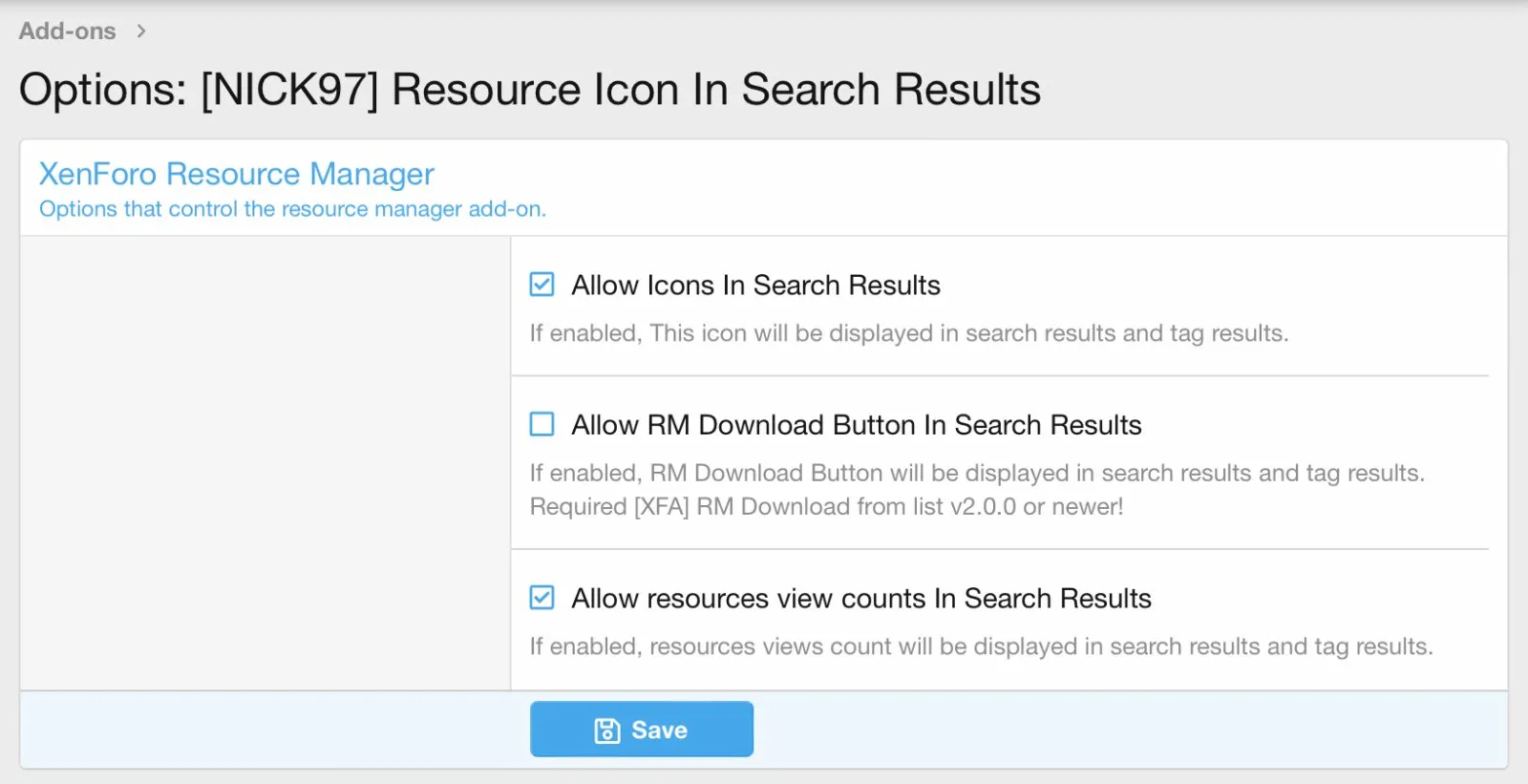Click the floppy disk icon on Save

tap(607, 731)
